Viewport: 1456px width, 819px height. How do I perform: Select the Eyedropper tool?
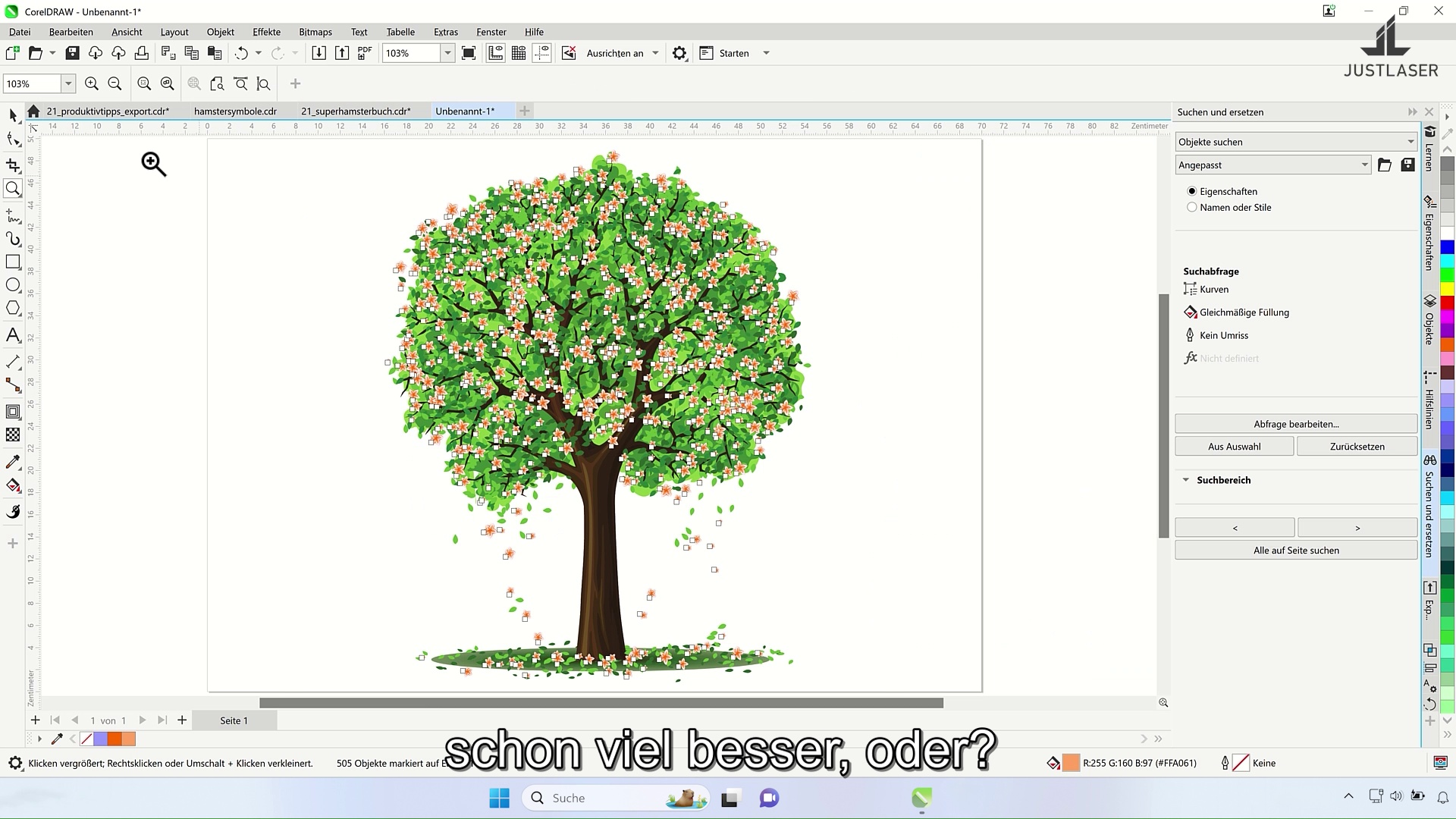[x=13, y=462]
